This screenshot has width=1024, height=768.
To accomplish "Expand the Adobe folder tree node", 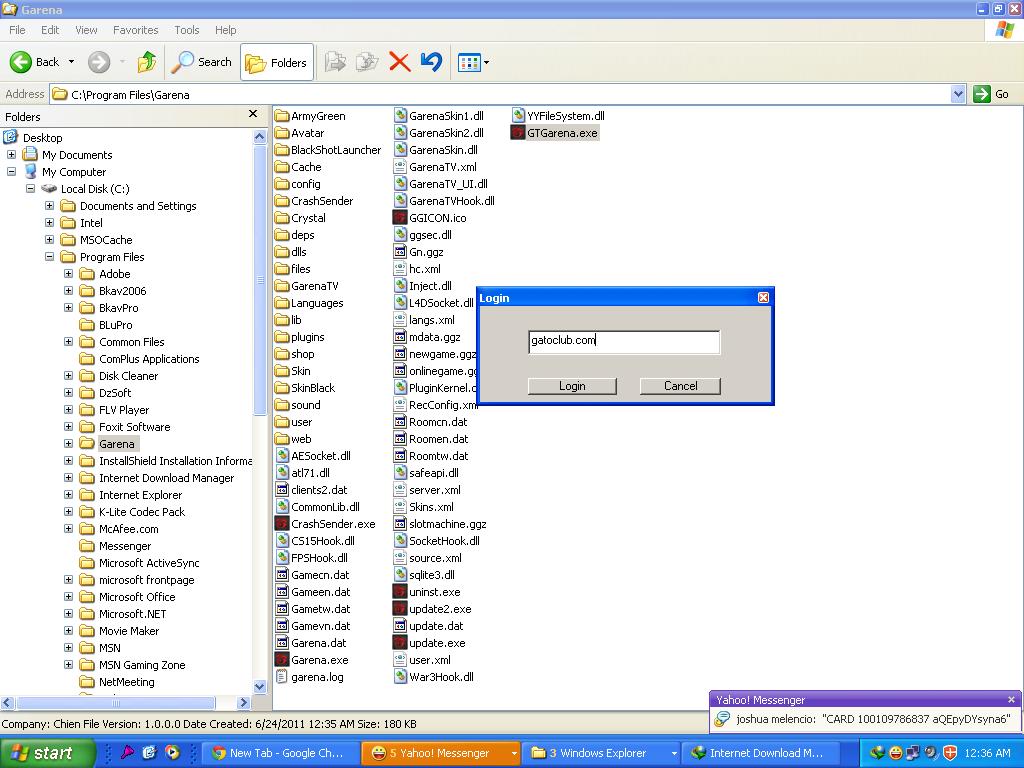I will pyautogui.click(x=68, y=274).
